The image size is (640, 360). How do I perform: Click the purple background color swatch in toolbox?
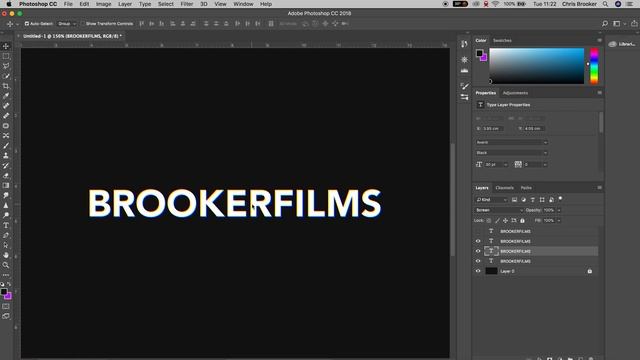pyautogui.click(x=9, y=296)
